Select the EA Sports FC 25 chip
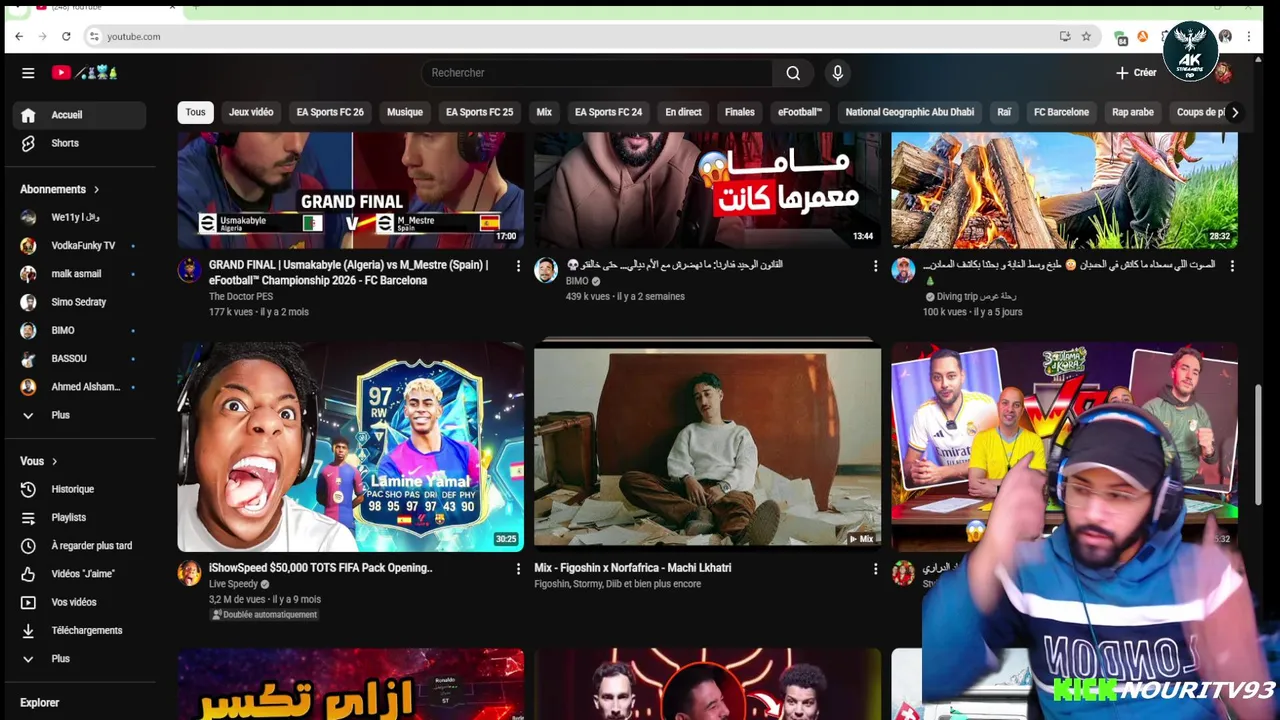The image size is (1280, 720). 479,112
